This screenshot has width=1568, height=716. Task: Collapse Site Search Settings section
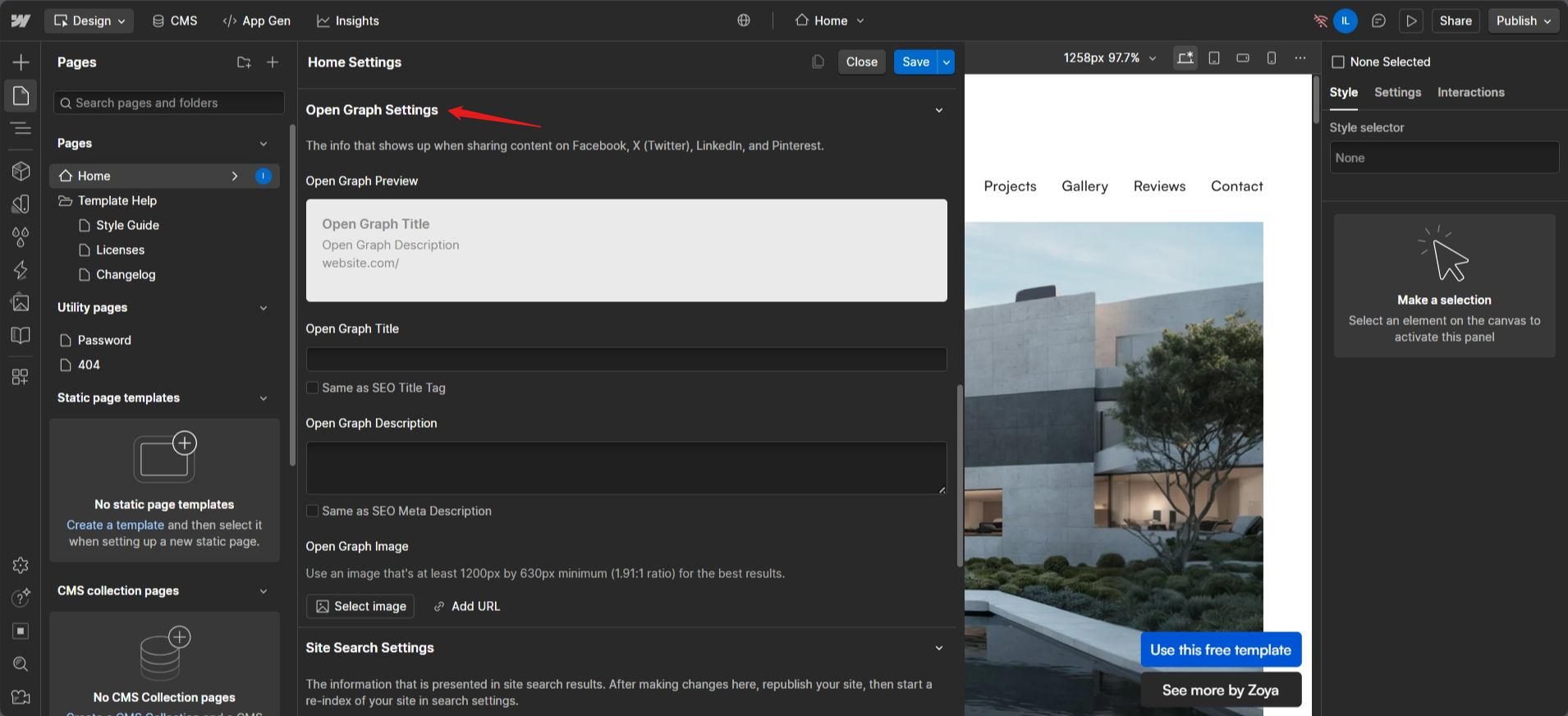coord(939,648)
